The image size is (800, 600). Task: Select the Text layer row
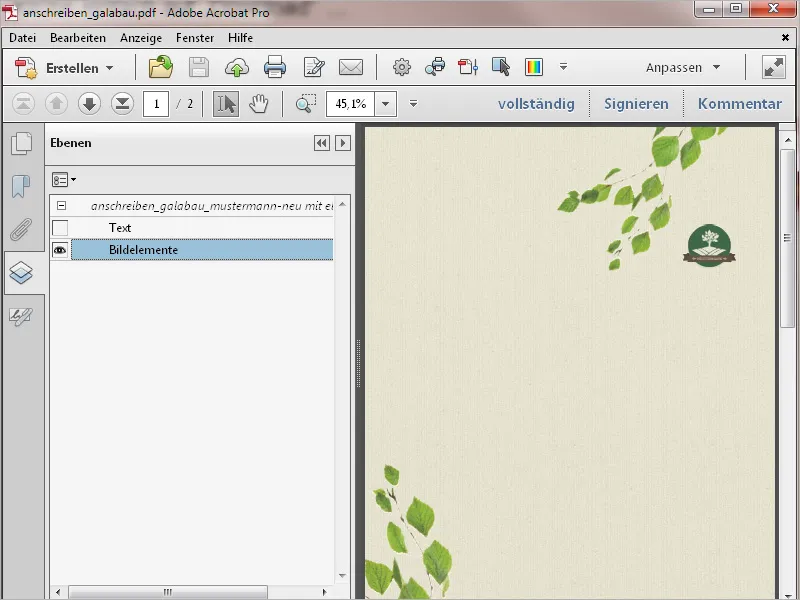tap(202, 228)
